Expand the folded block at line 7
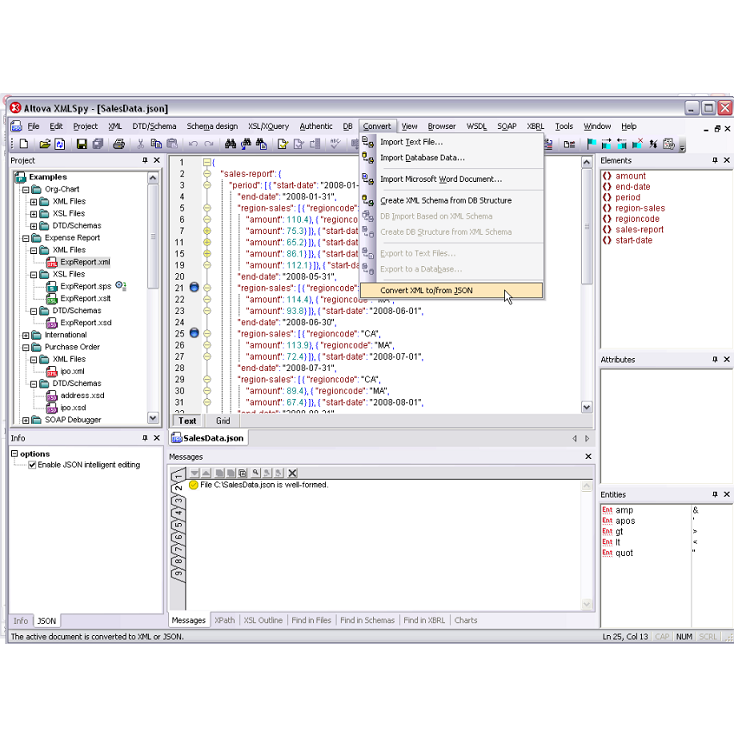738x738 pixels. (207, 231)
